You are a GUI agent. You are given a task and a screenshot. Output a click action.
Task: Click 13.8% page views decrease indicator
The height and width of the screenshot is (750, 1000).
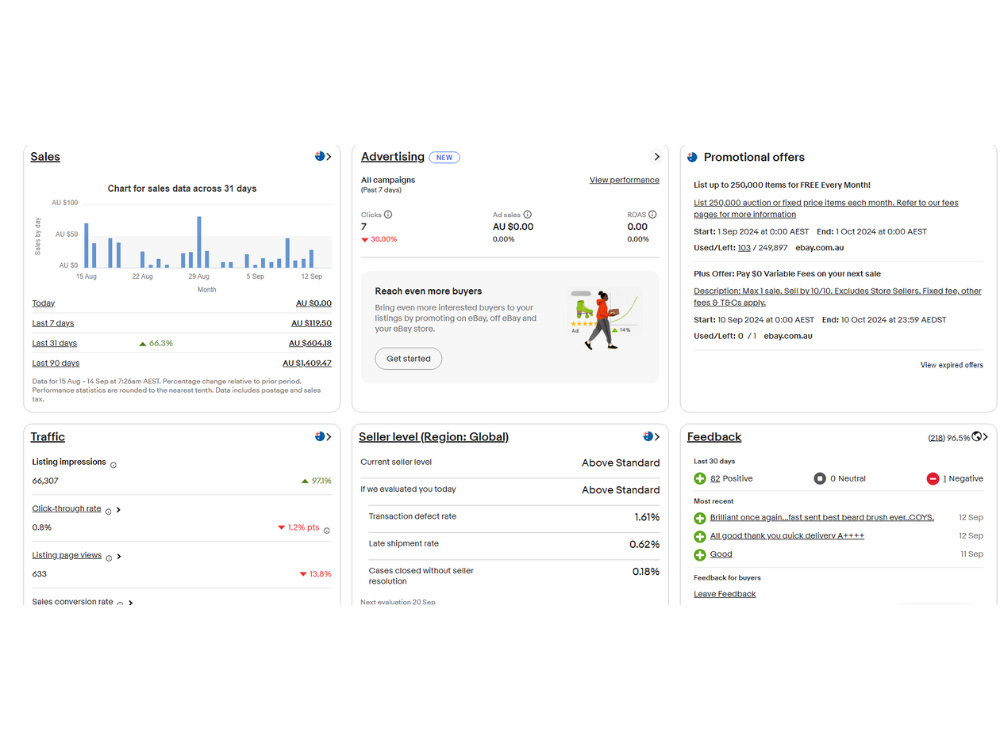click(315, 575)
